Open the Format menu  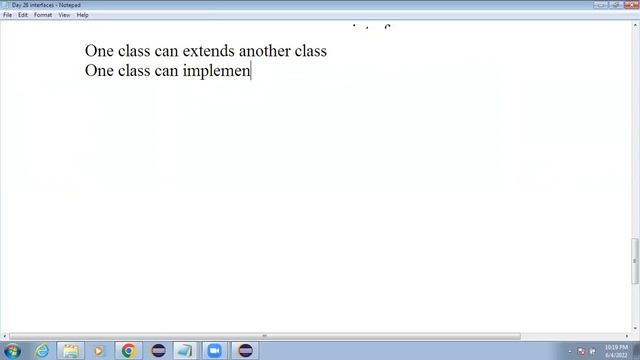point(43,15)
